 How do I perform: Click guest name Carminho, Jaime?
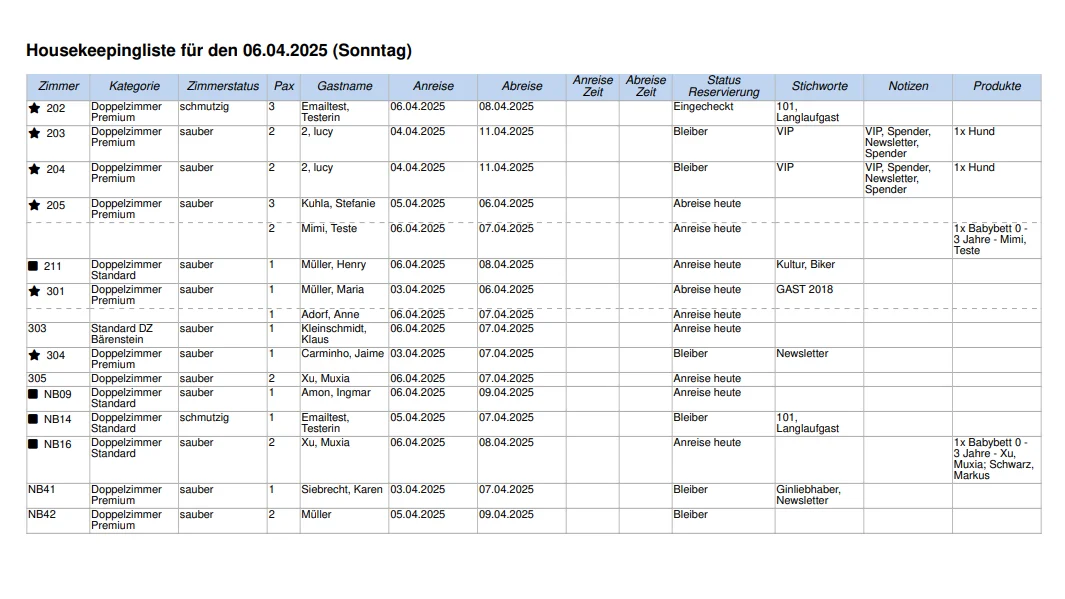pos(342,354)
